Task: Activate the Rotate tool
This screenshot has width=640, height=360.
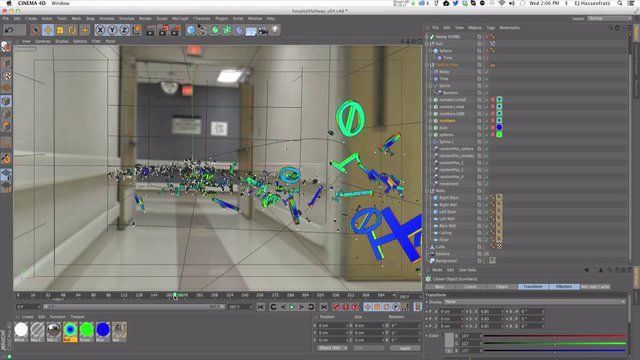Action: pyautogui.click(x=72, y=30)
